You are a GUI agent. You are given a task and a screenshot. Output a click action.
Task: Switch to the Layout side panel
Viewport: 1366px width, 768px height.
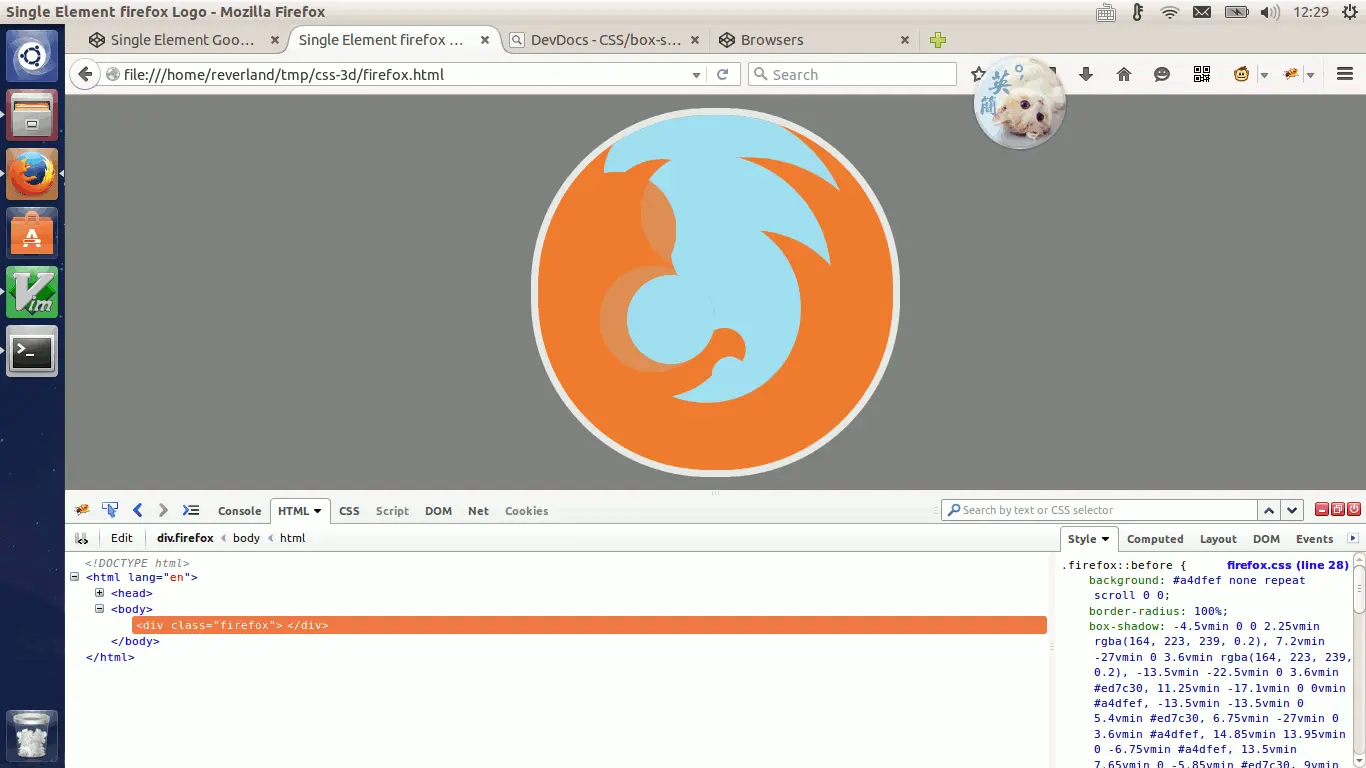[1218, 539]
